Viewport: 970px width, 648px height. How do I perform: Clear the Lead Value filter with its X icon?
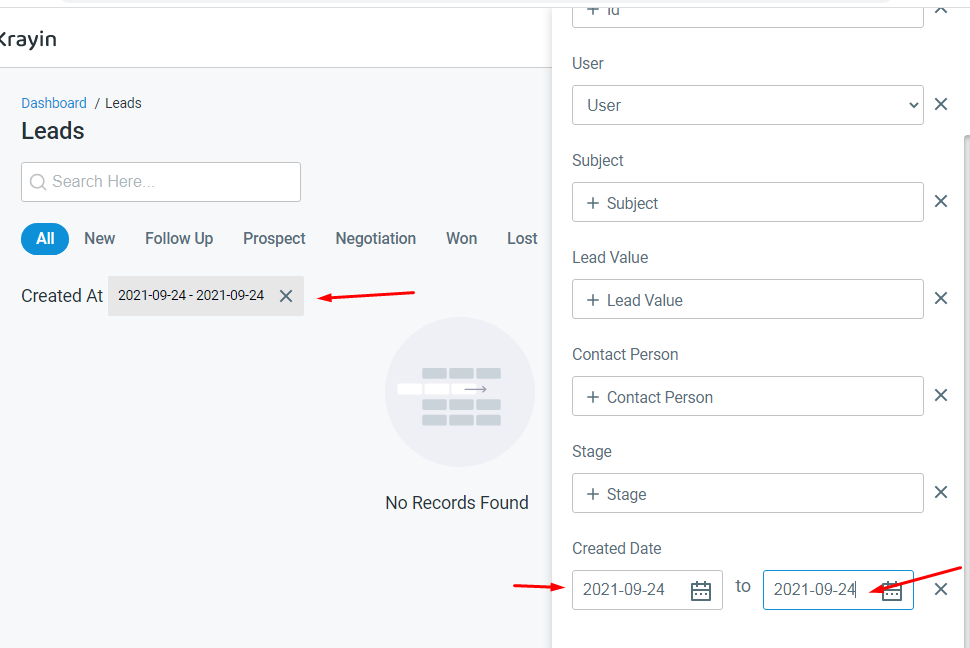941,298
